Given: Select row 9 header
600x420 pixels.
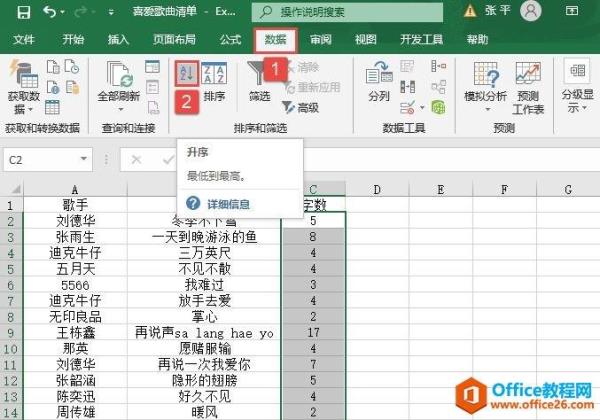Looking at the screenshot, I should tap(11, 333).
